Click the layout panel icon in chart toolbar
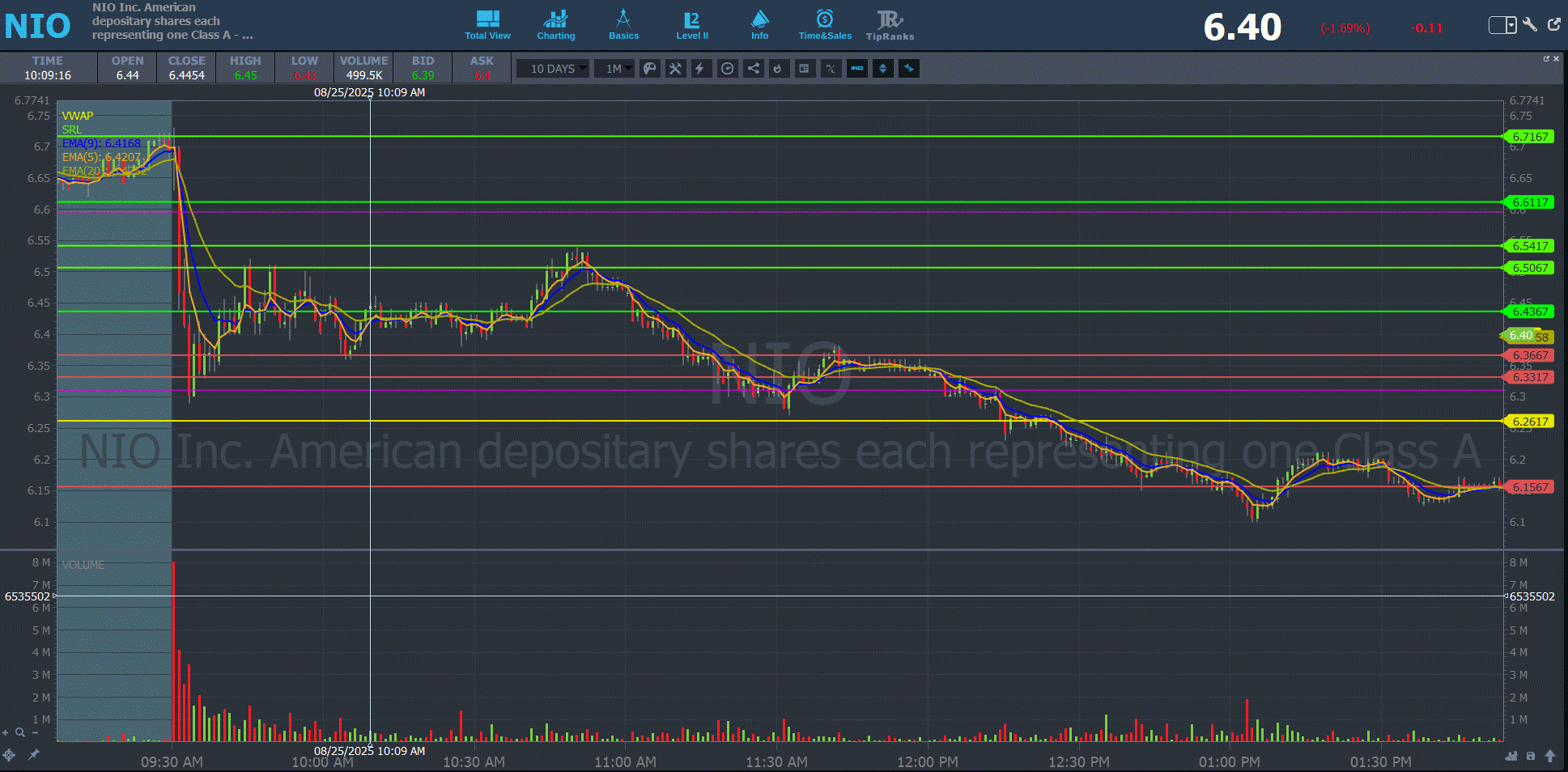 tap(804, 69)
